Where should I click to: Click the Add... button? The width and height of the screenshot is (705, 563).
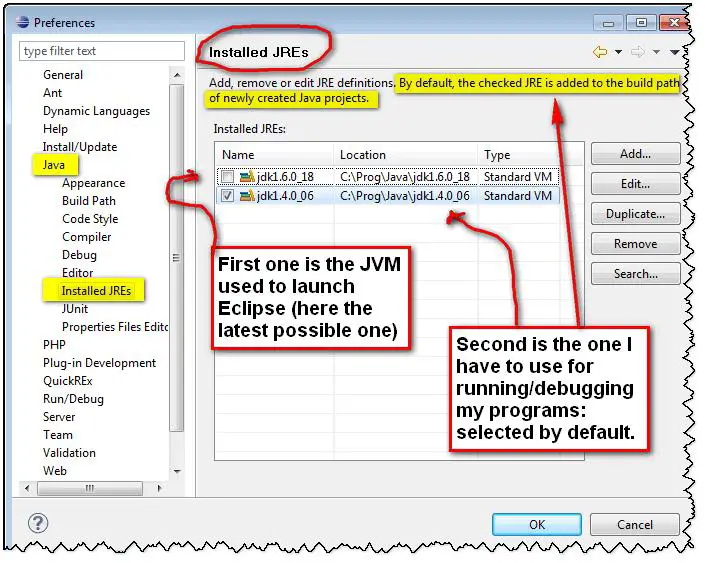click(x=635, y=154)
